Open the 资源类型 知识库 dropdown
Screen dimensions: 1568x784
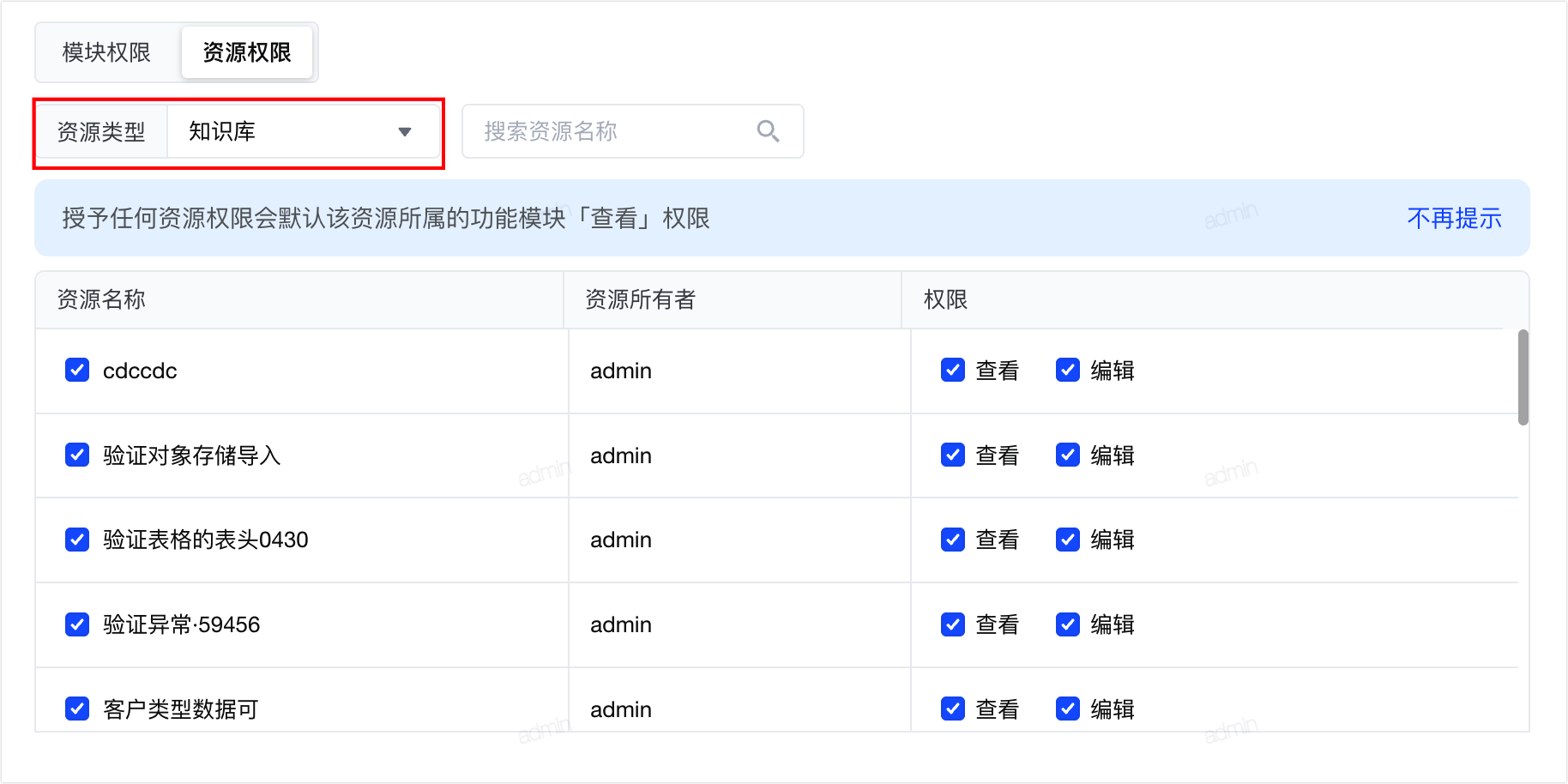click(x=304, y=132)
